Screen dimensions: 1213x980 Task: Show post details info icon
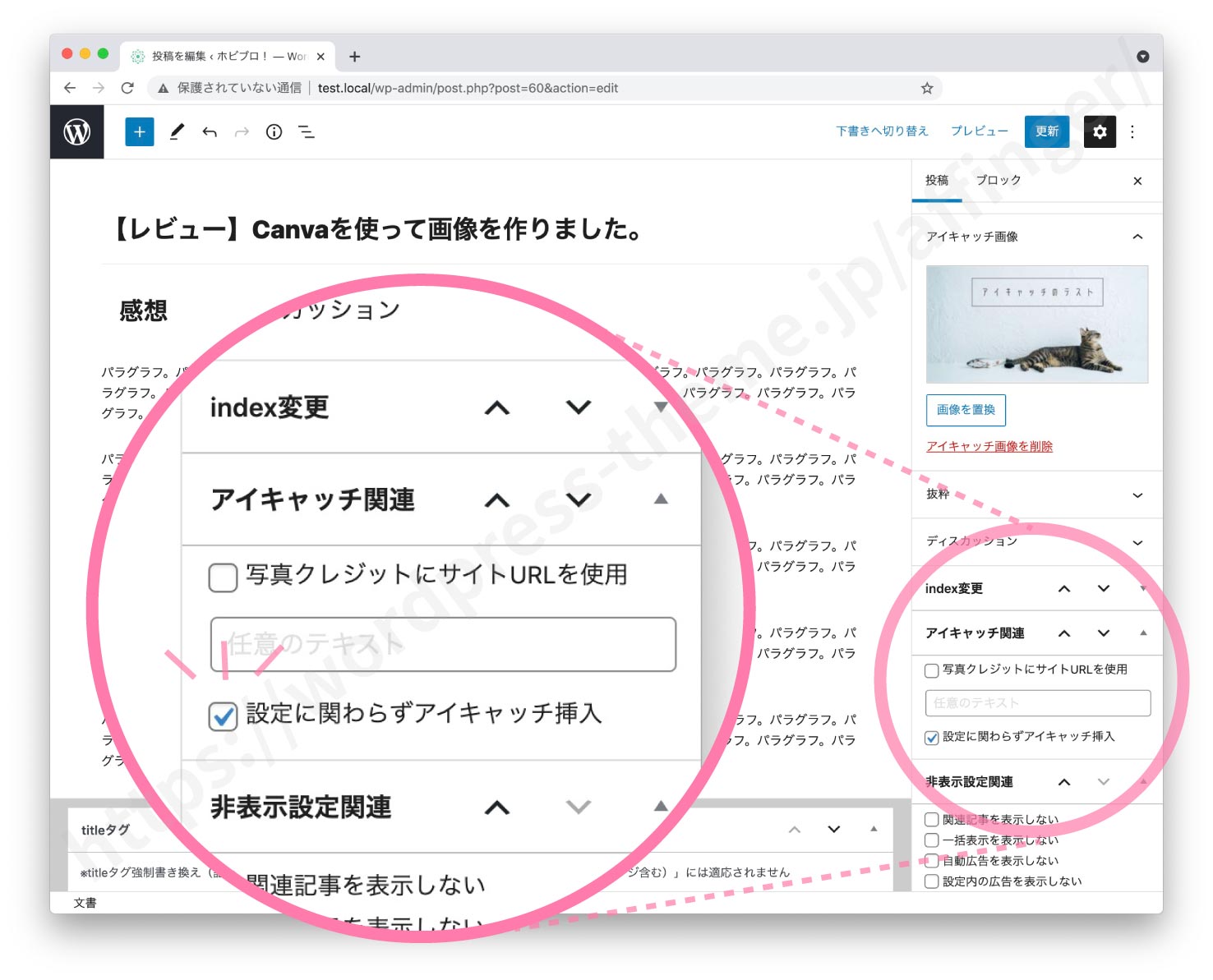click(x=274, y=131)
